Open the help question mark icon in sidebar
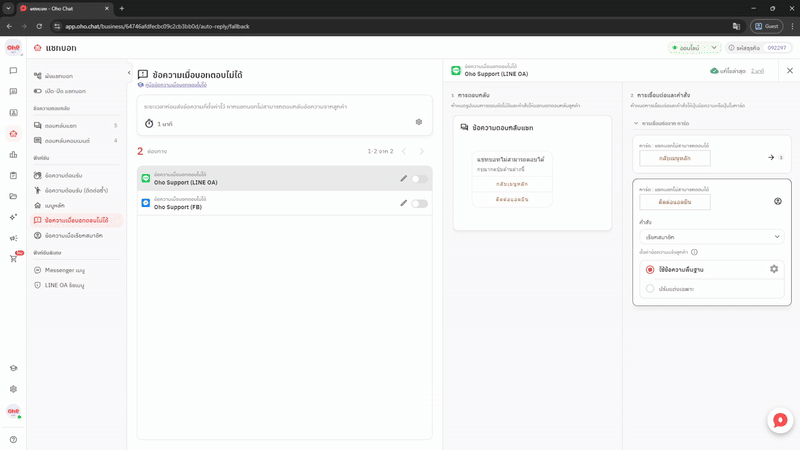Viewport: 800px width, 450px height. (13, 439)
